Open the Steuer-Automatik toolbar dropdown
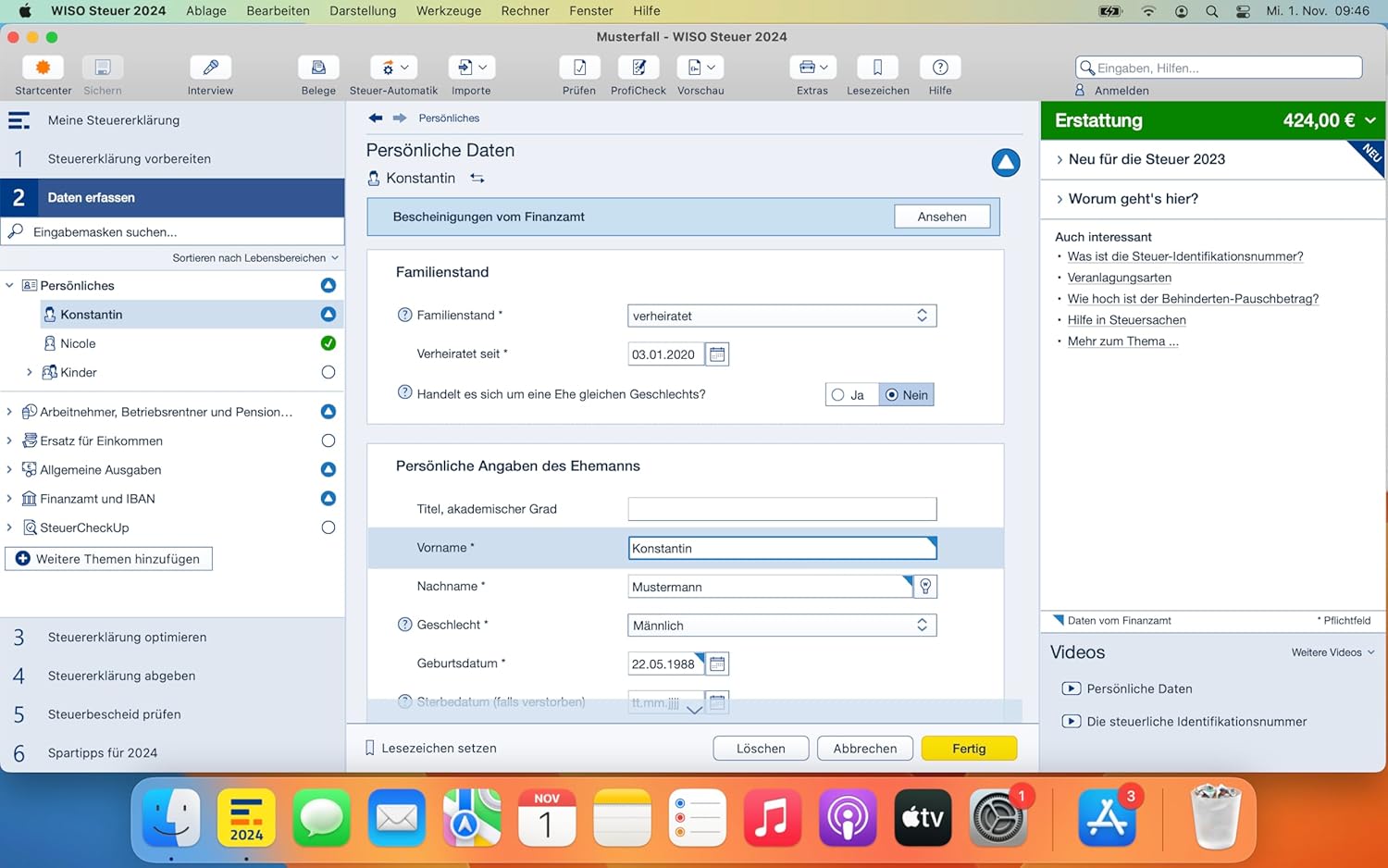This screenshot has width=1388, height=868. coord(394,68)
